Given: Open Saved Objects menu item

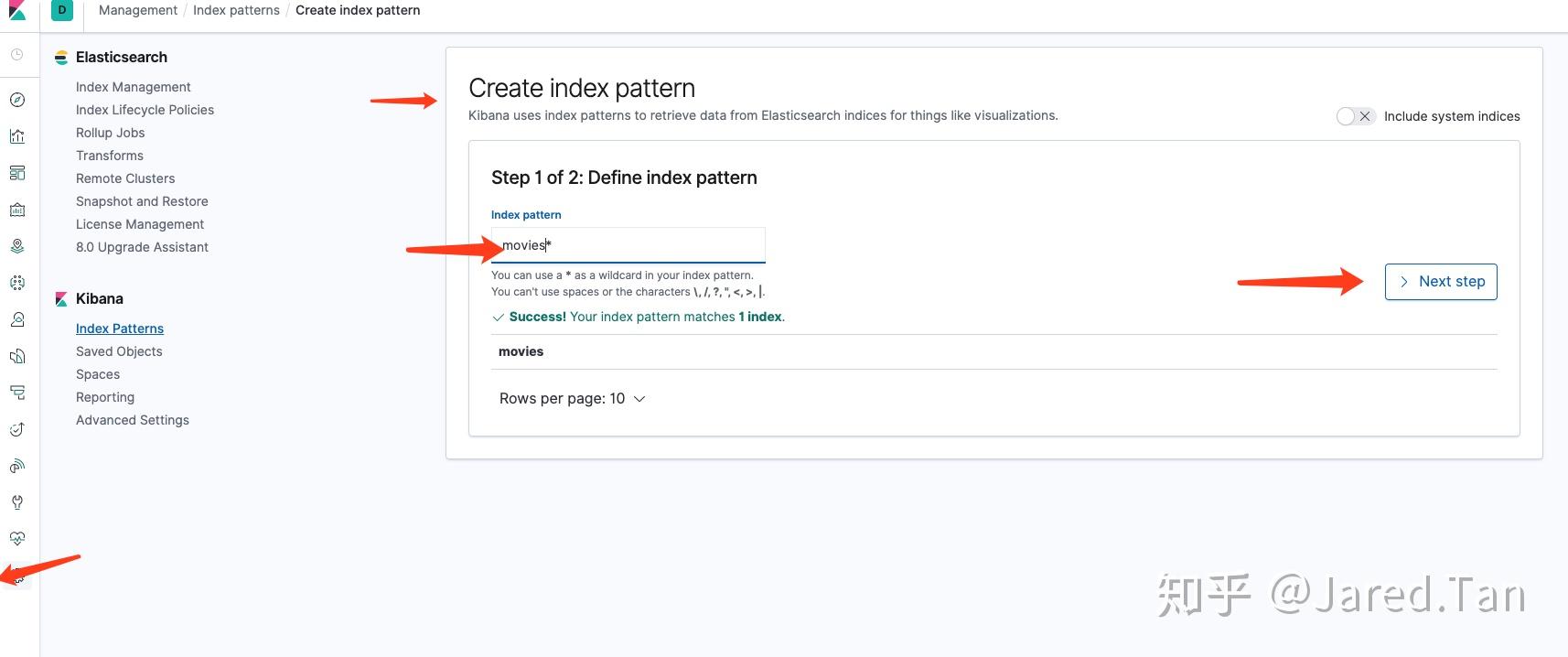Looking at the screenshot, I should [119, 351].
